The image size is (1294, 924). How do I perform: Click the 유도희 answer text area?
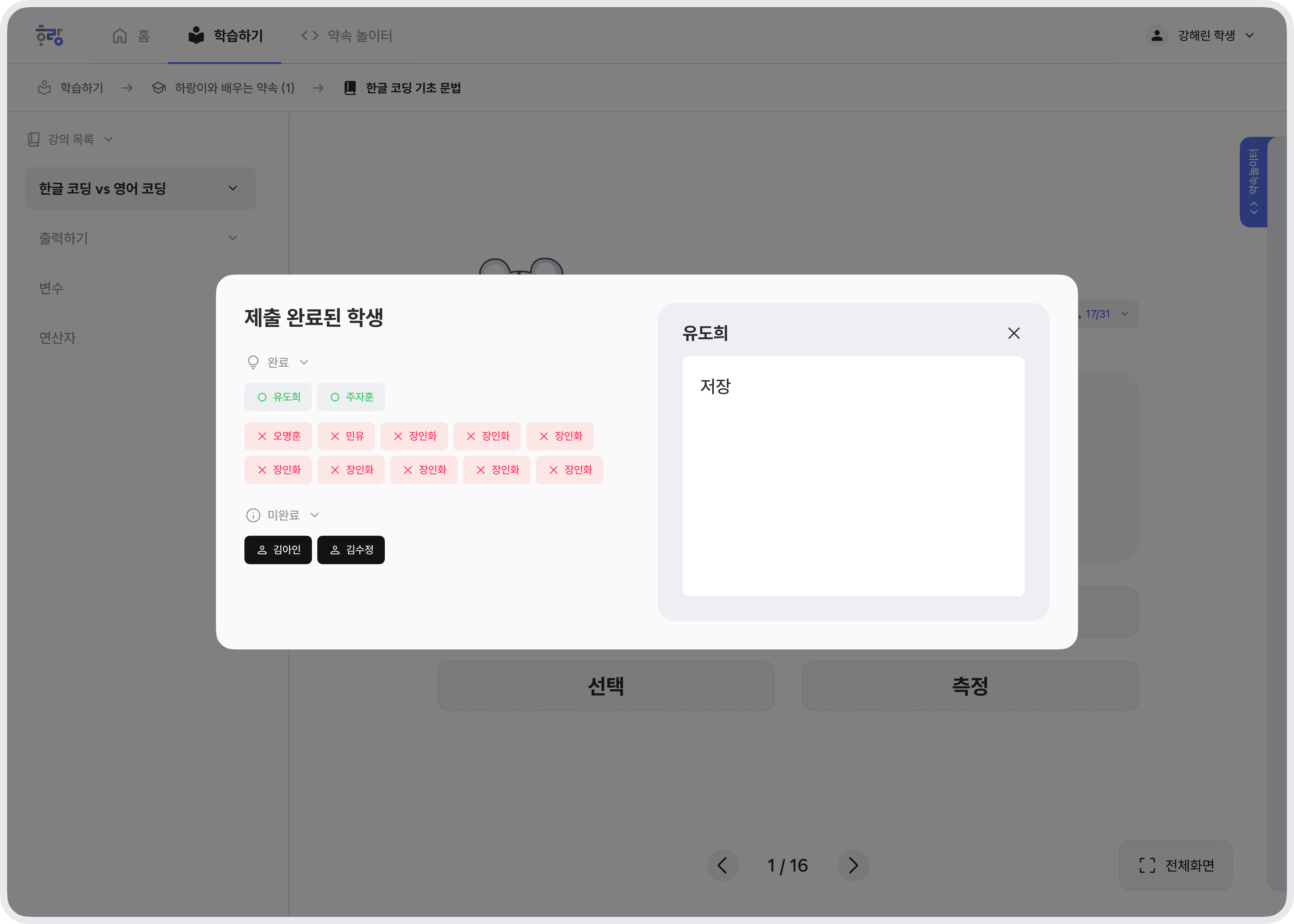(x=854, y=476)
